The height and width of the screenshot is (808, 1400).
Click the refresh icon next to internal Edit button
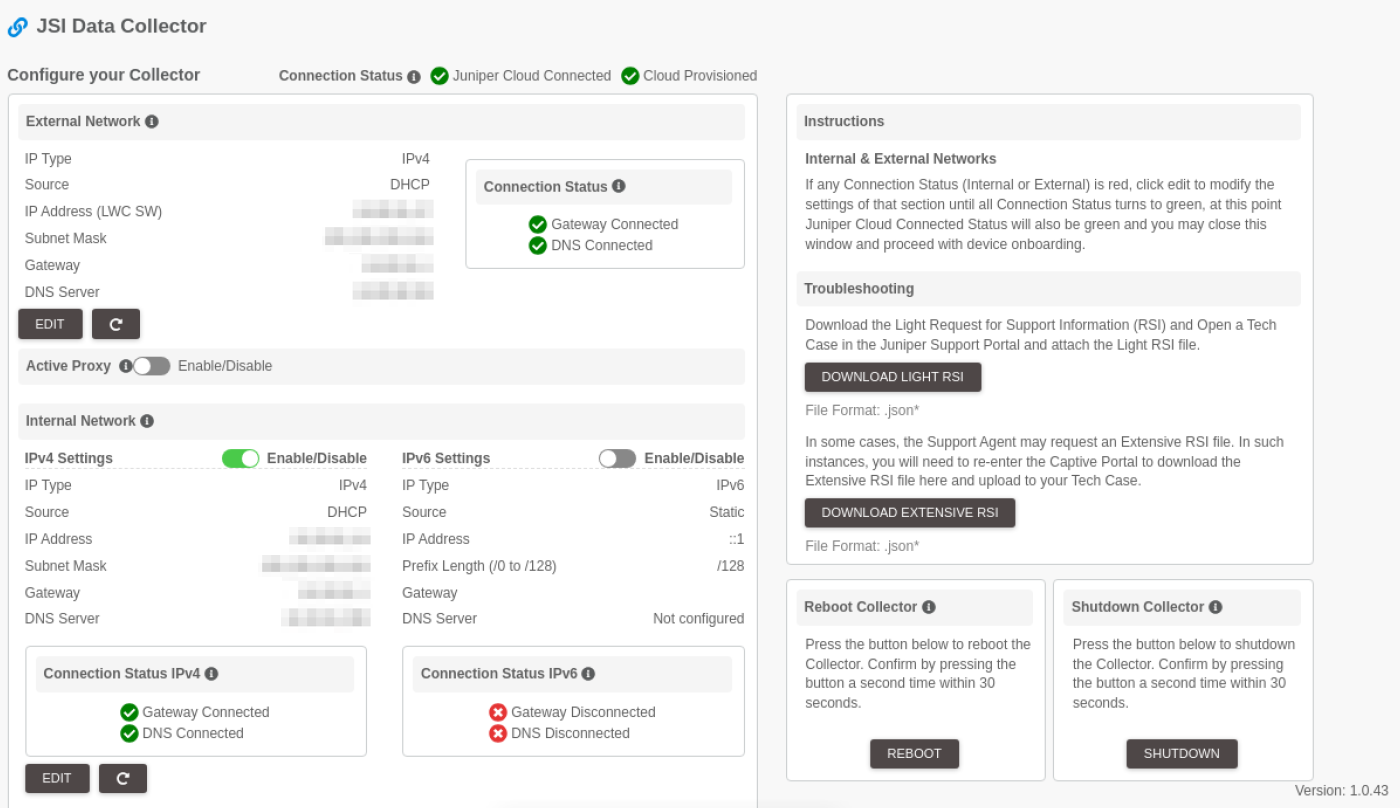pos(123,777)
